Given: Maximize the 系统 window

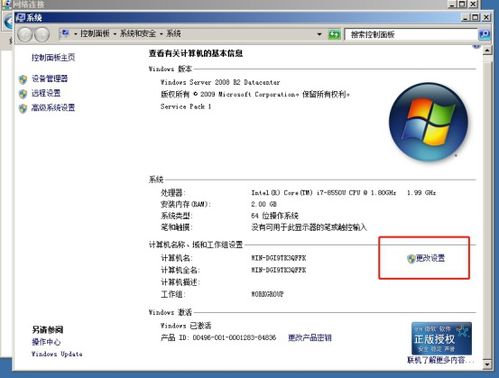Looking at the screenshot, I should tap(476, 17).
